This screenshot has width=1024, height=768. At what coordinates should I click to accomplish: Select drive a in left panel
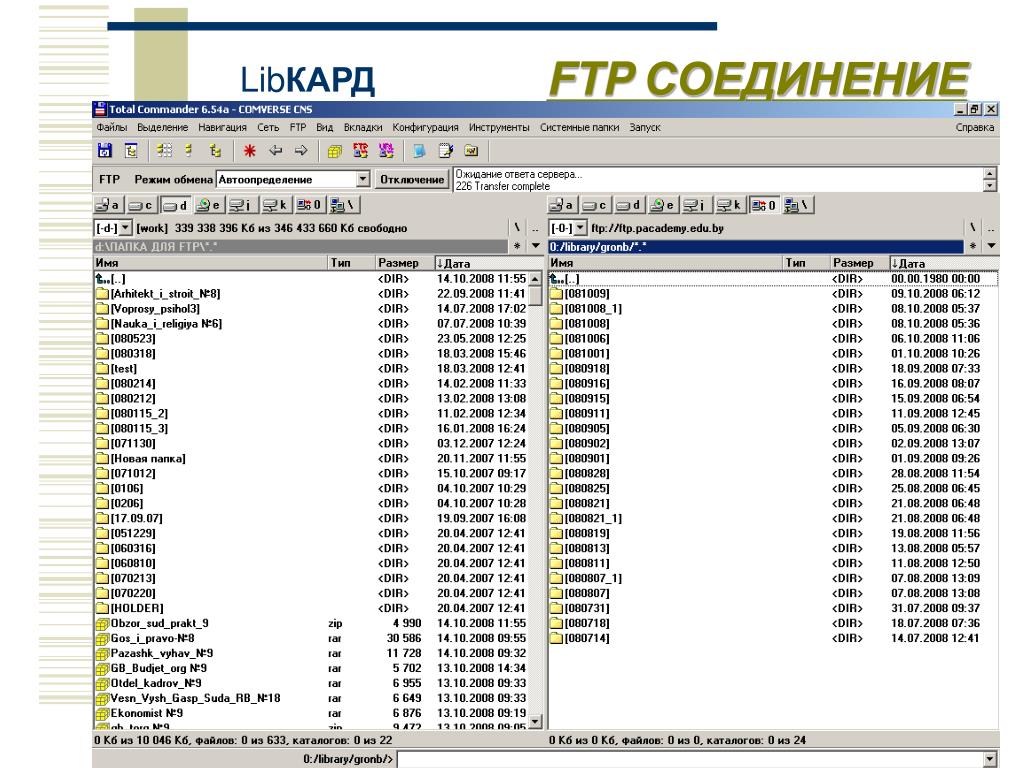click(107, 205)
